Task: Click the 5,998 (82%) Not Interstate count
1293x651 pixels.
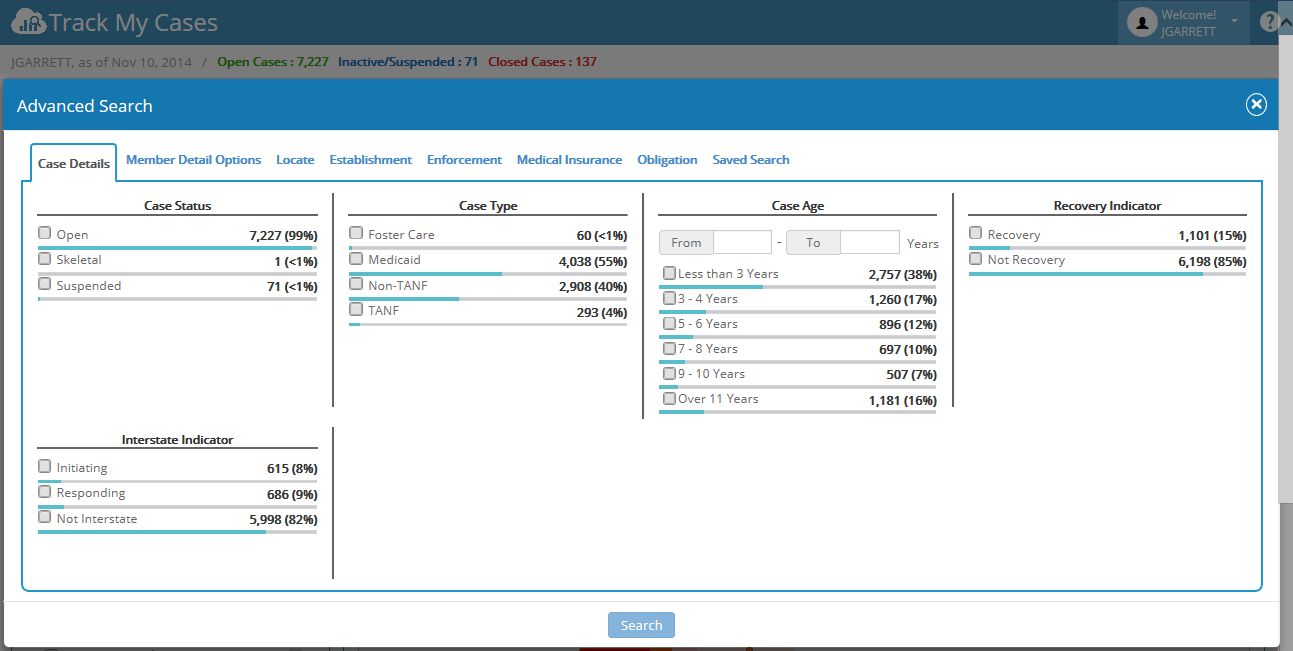Action: (x=283, y=520)
